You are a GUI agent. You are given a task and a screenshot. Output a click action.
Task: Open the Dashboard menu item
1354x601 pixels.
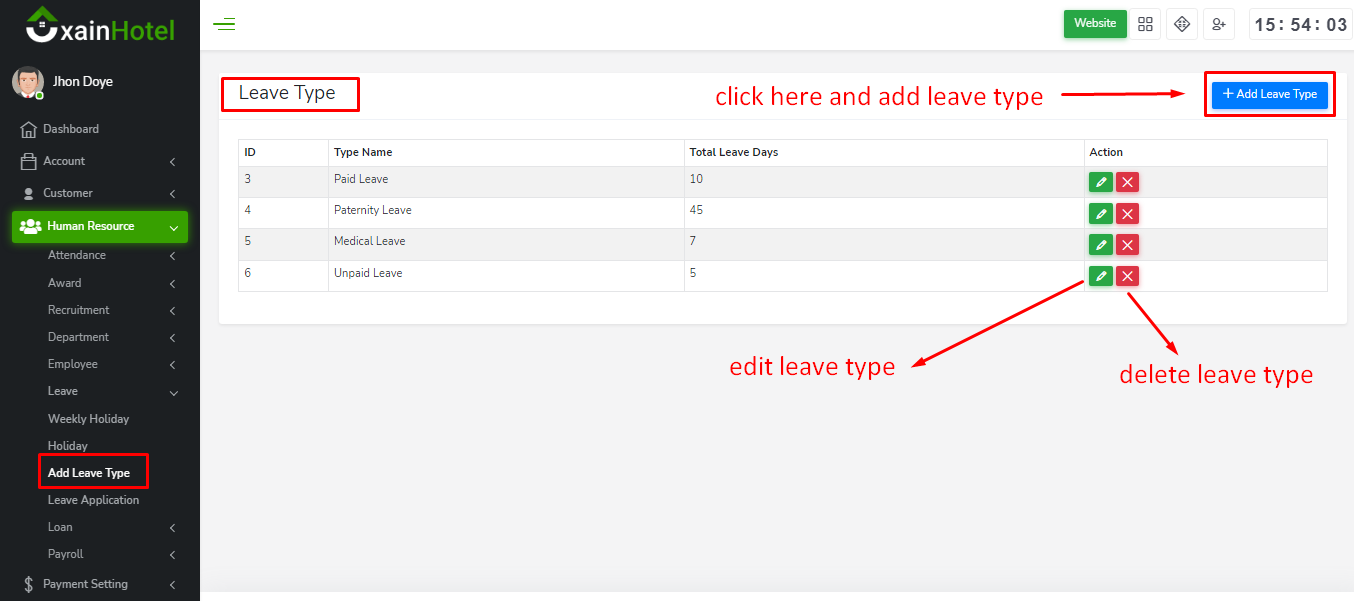[70, 129]
